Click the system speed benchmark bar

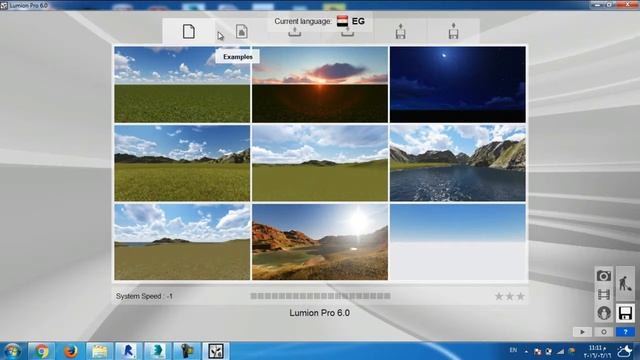pyautogui.click(x=320, y=296)
